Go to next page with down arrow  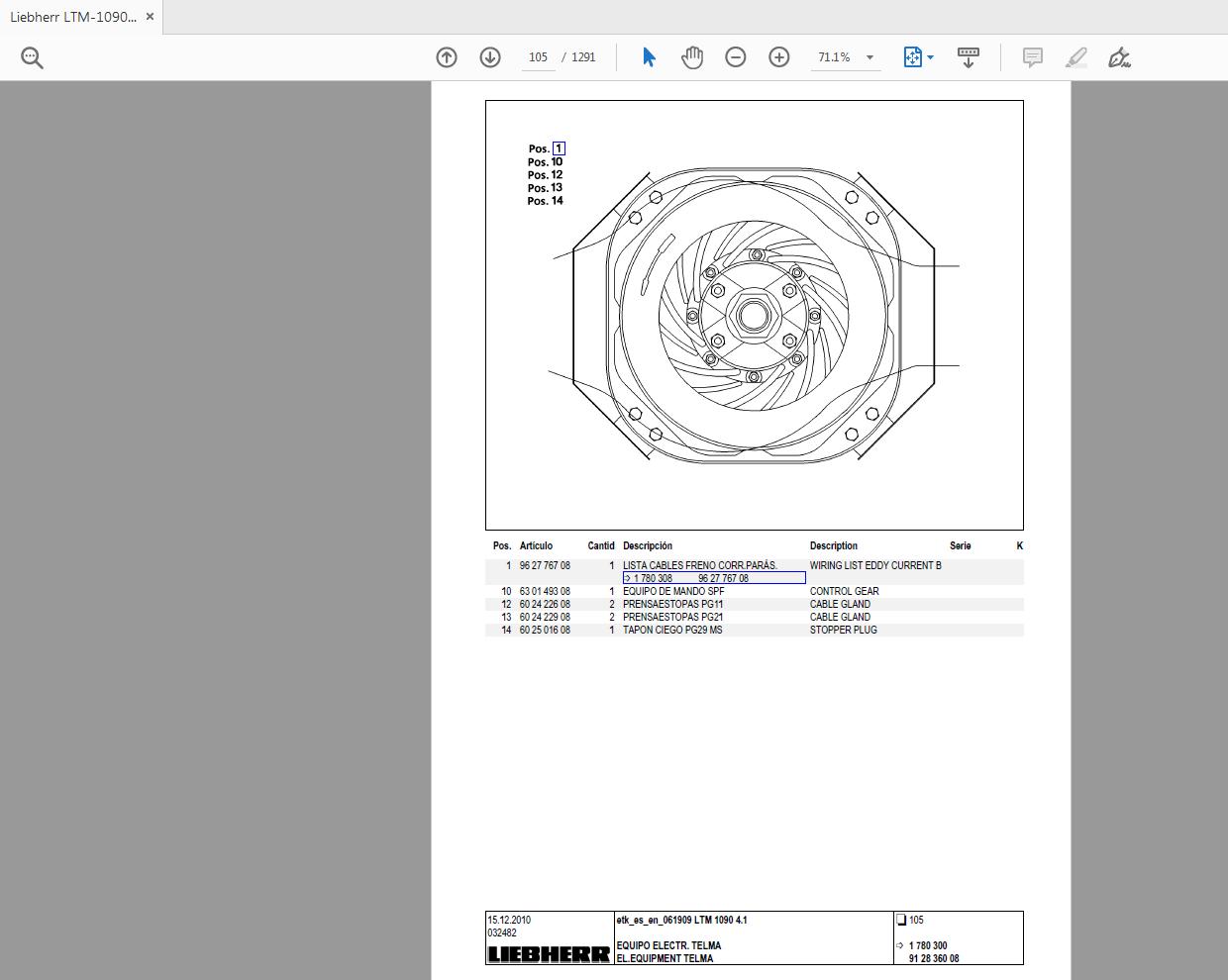coord(490,57)
